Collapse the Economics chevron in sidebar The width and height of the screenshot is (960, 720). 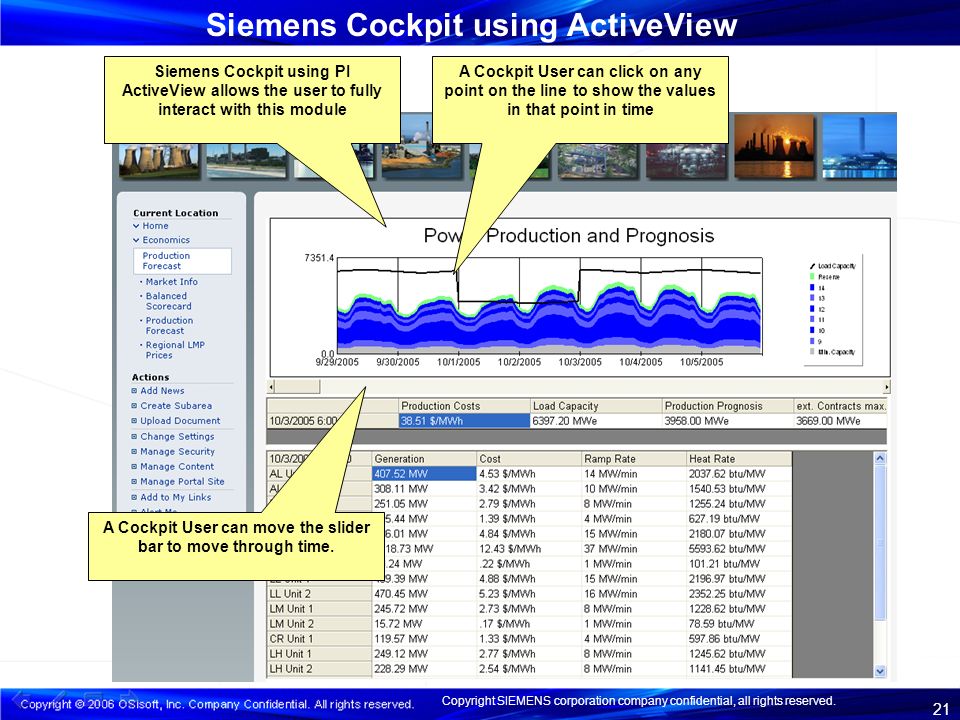(x=136, y=240)
